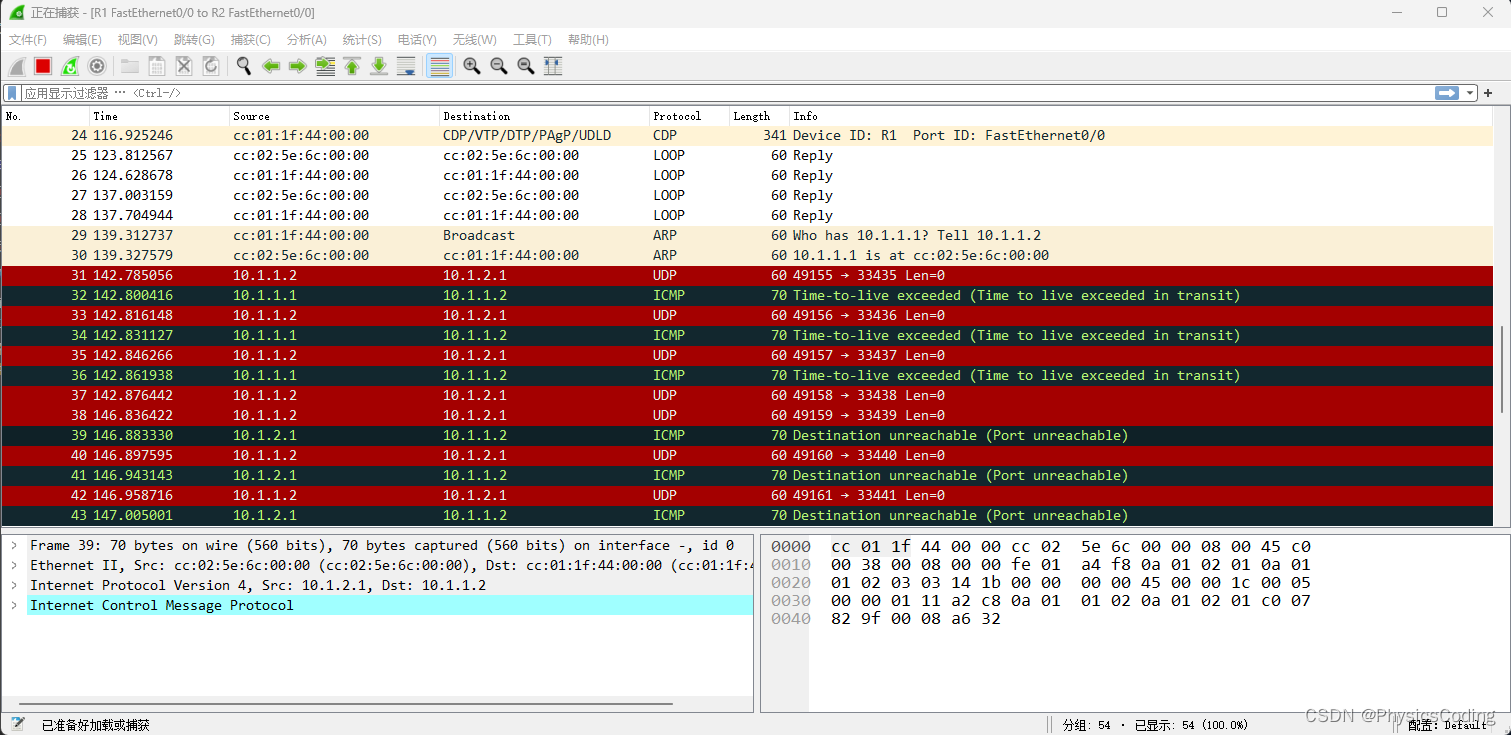Click the apply filter arrow button

point(1448,92)
